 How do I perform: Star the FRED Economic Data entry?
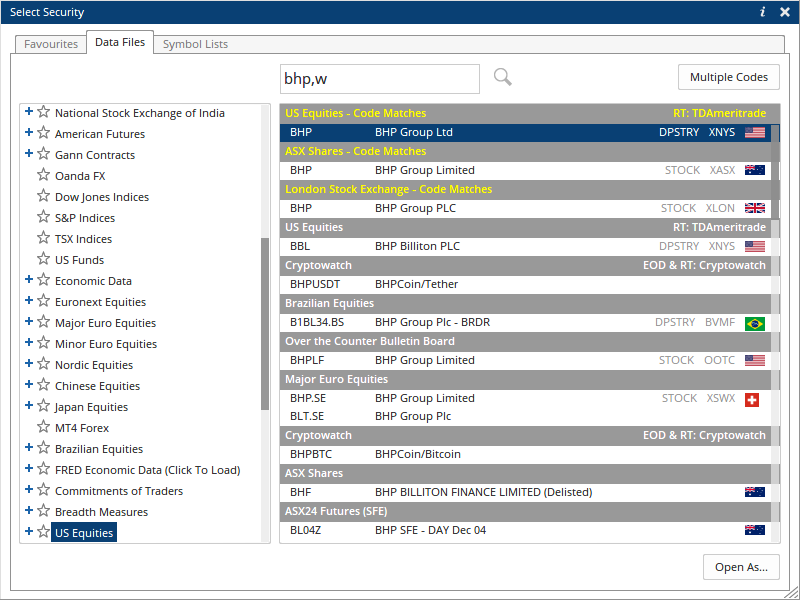point(44,469)
